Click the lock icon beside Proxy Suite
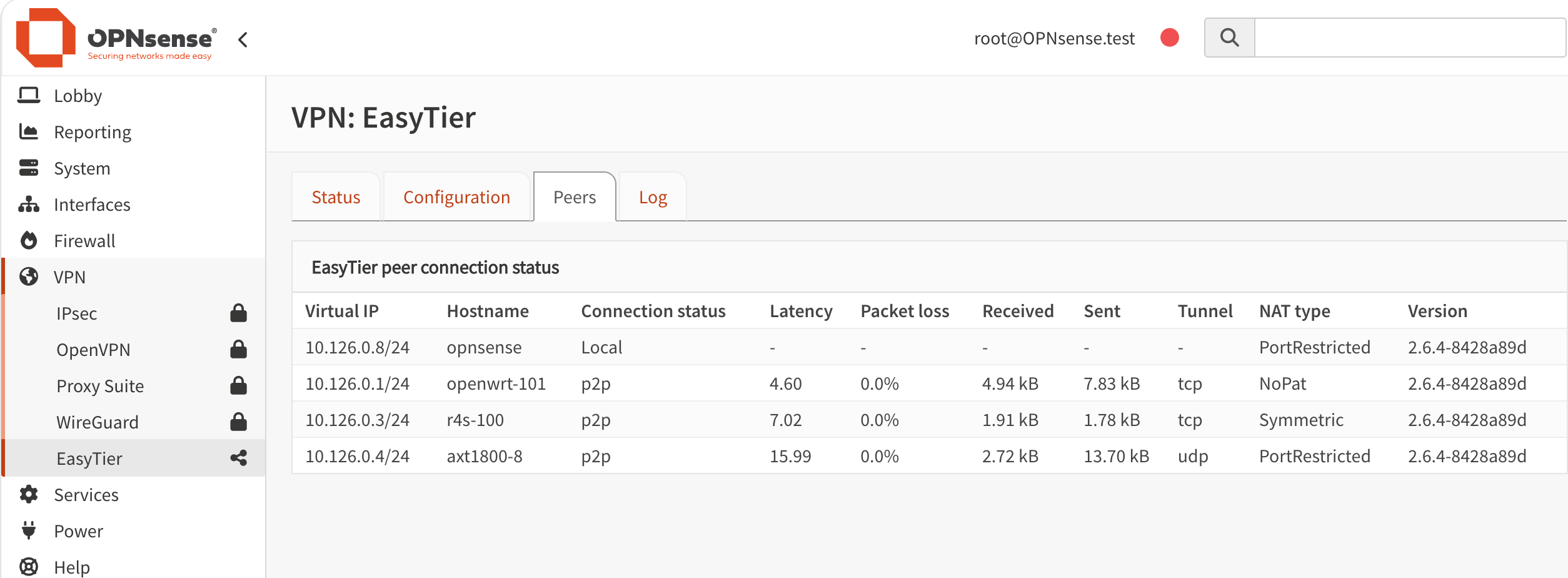 [x=238, y=385]
